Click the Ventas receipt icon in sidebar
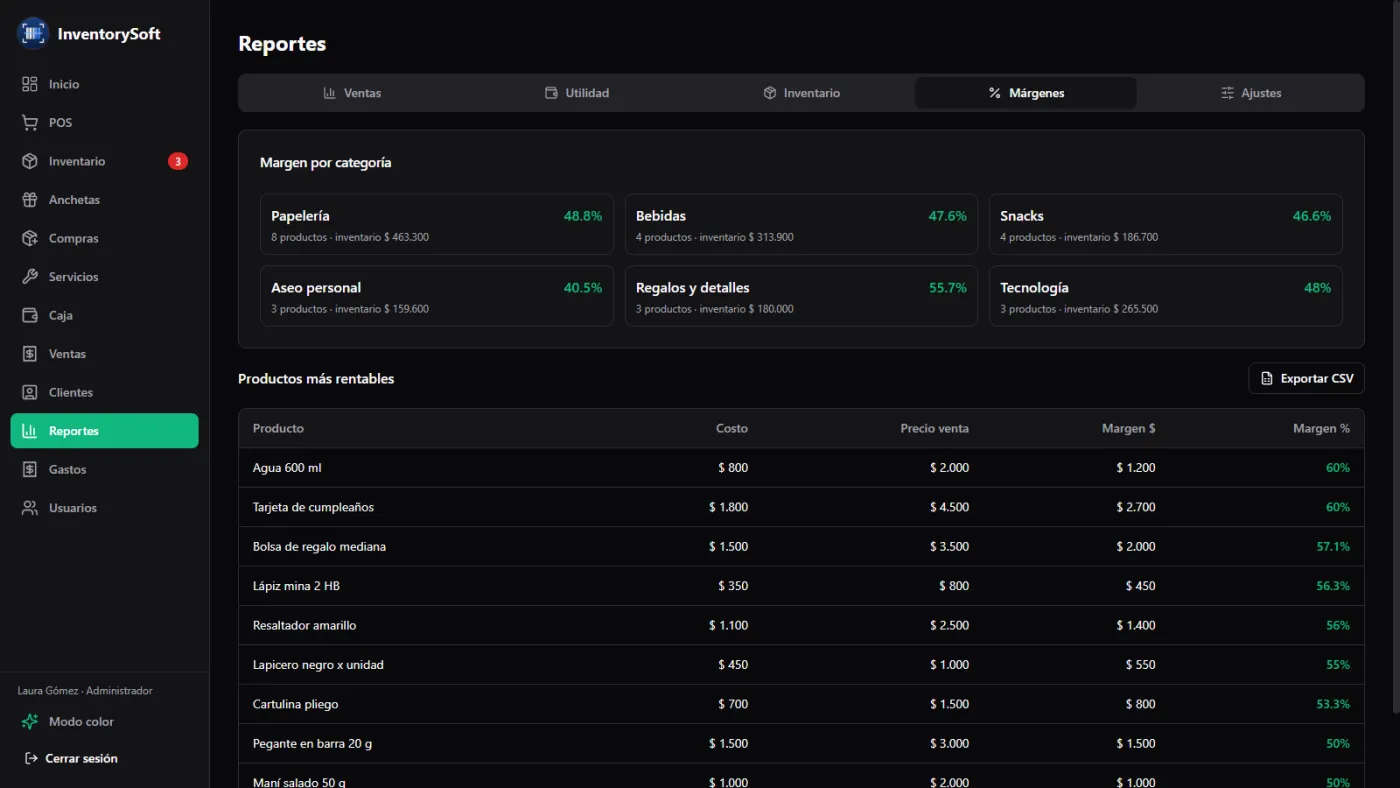 (30, 354)
